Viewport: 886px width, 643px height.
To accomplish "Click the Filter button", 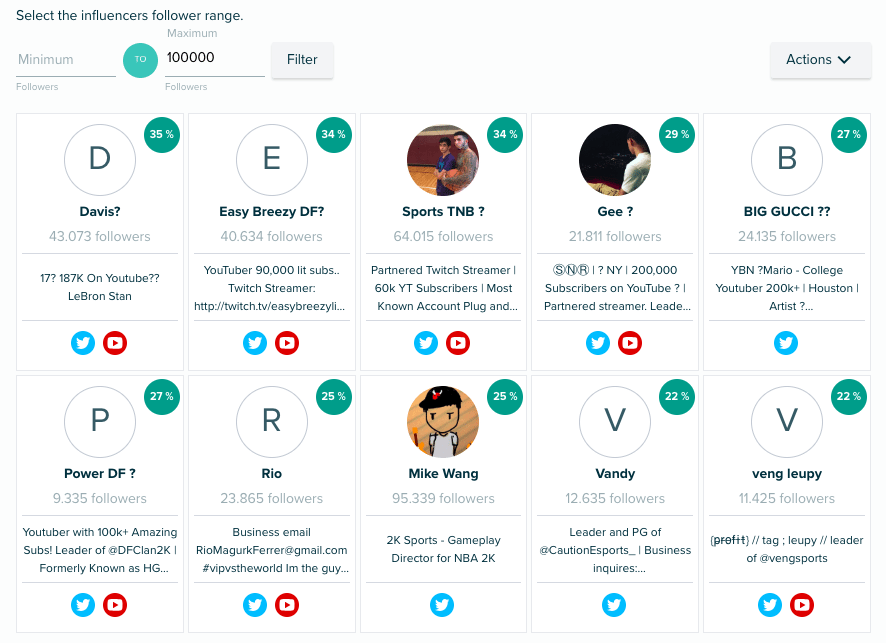I will (302, 59).
